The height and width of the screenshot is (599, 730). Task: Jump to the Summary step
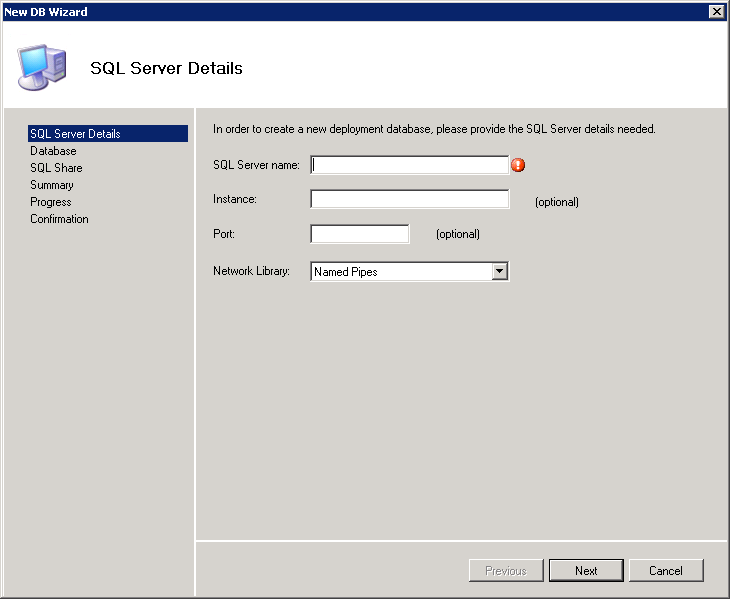click(x=52, y=185)
